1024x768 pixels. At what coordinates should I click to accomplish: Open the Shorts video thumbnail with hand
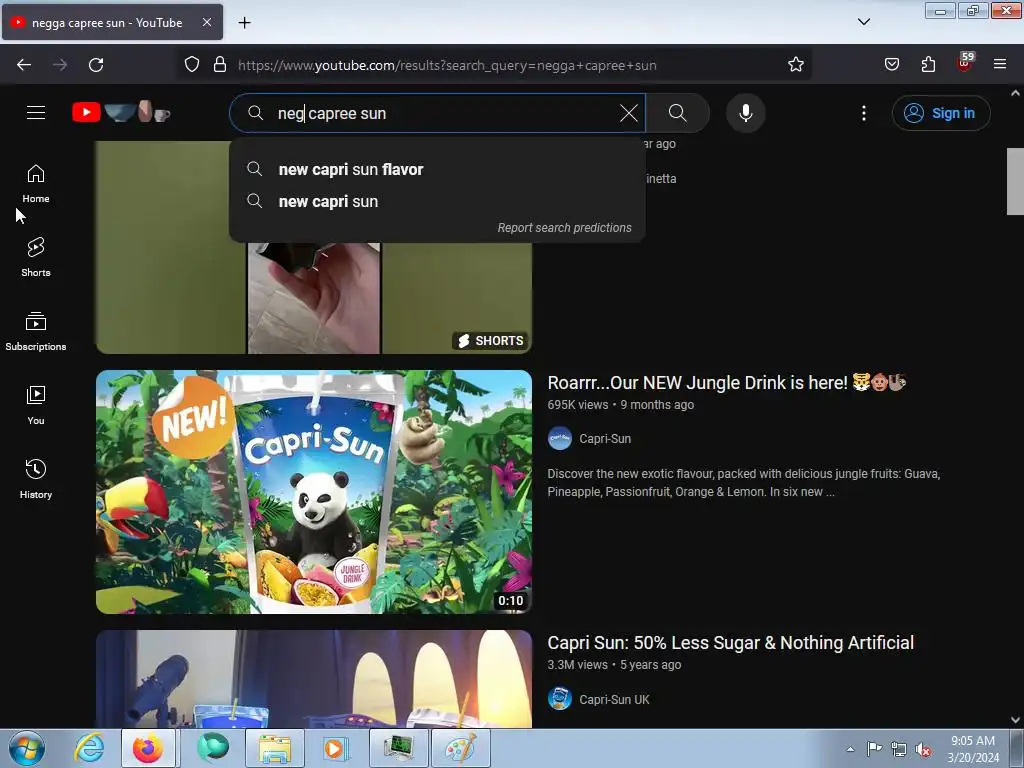pos(314,297)
